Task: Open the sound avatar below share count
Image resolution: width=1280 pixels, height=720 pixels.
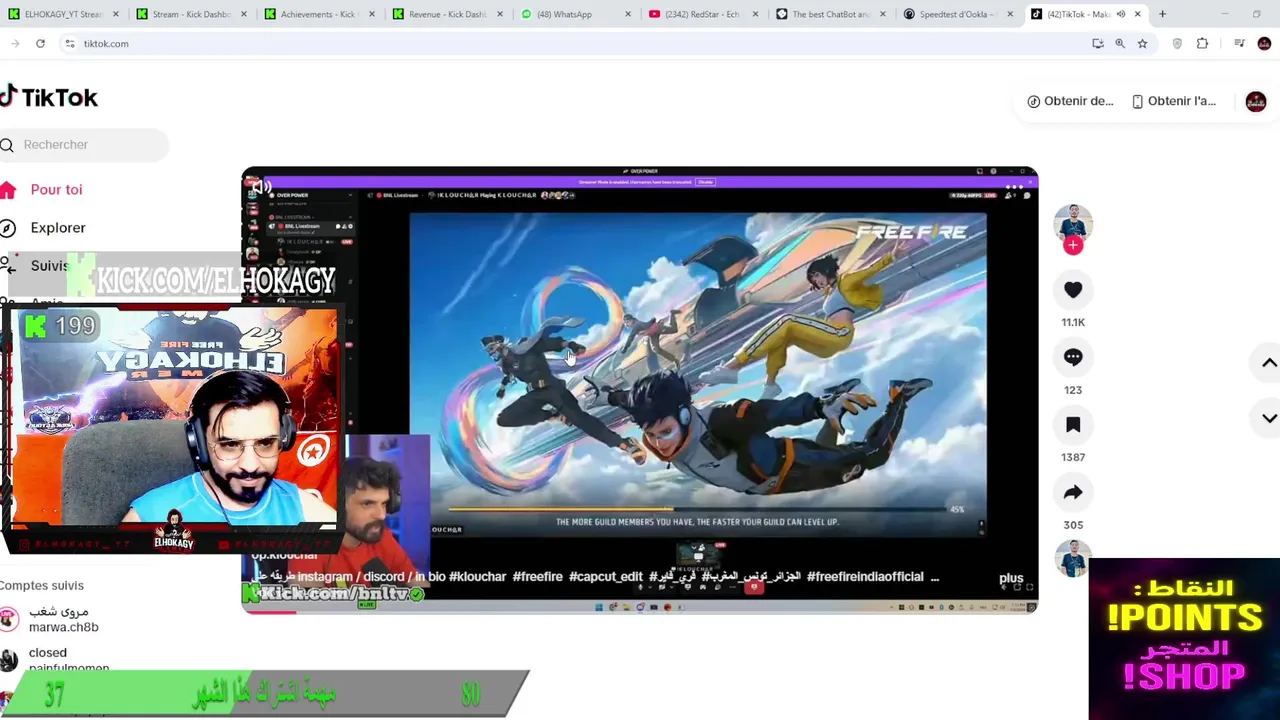Action: pos(1073,559)
